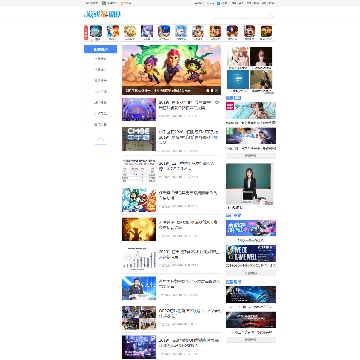Open the first game icon in the game row

(x=96, y=31)
